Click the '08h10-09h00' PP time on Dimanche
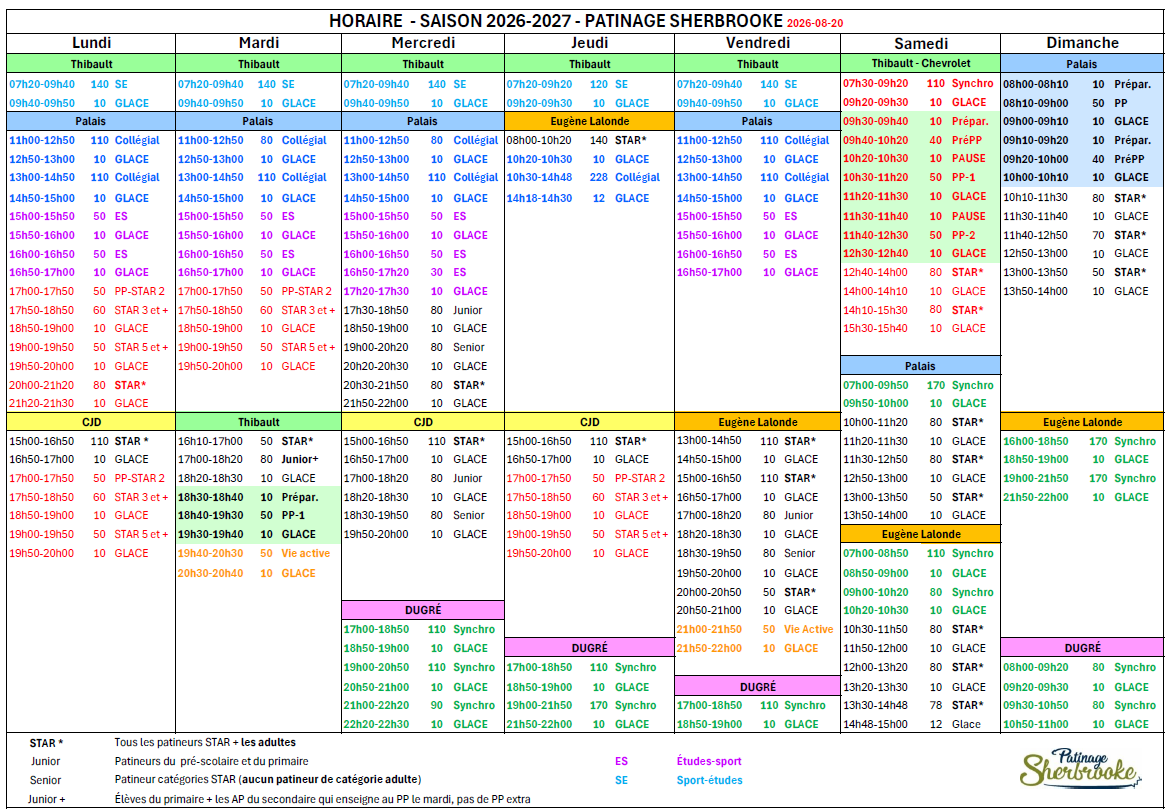1168x811 pixels. click(1035, 103)
